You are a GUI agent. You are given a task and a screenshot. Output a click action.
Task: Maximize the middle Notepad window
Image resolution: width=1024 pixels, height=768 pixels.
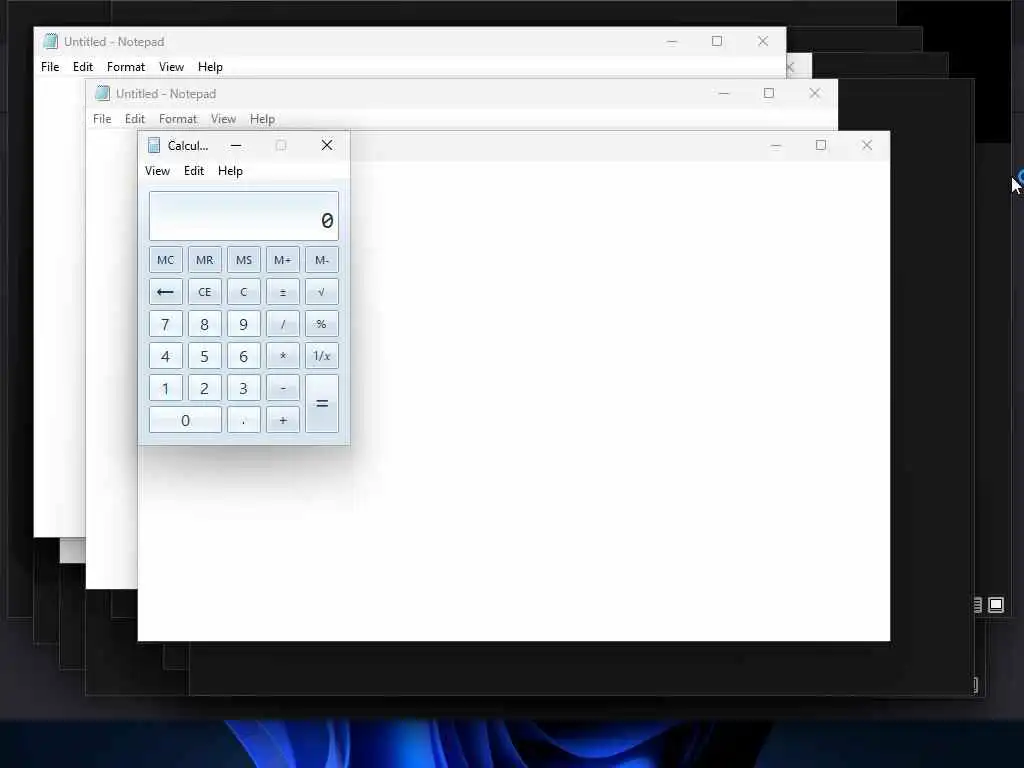coord(769,93)
